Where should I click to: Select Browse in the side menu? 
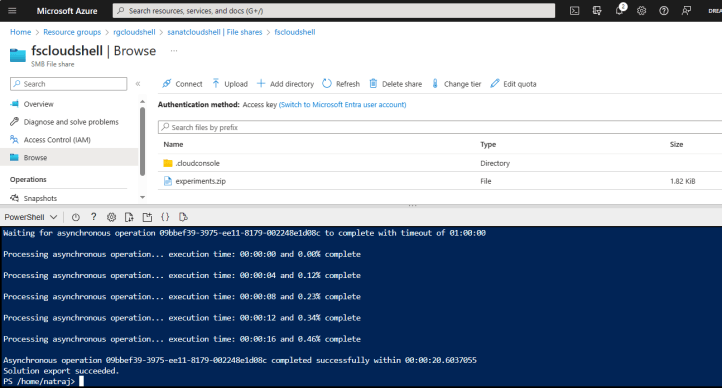pos(69,157)
